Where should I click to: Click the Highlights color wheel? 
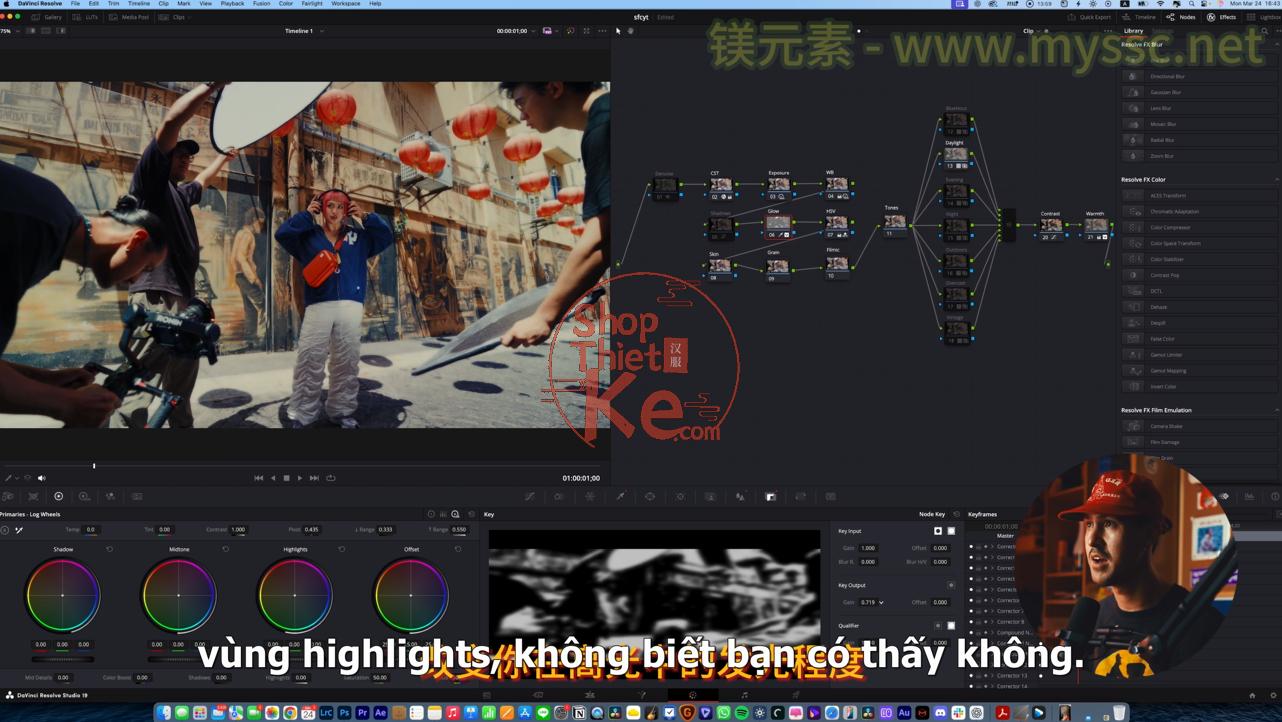(x=295, y=596)
